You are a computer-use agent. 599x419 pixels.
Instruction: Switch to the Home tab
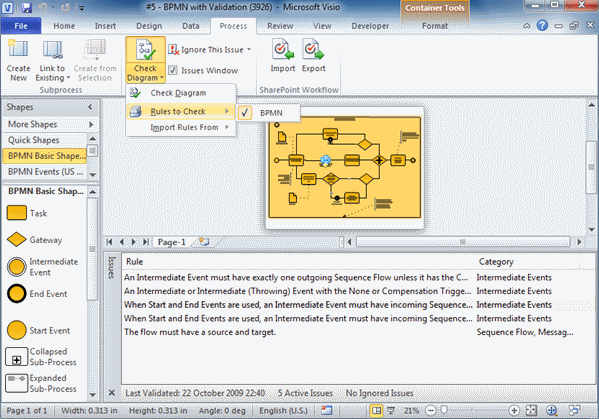click(x=64, y=26)
